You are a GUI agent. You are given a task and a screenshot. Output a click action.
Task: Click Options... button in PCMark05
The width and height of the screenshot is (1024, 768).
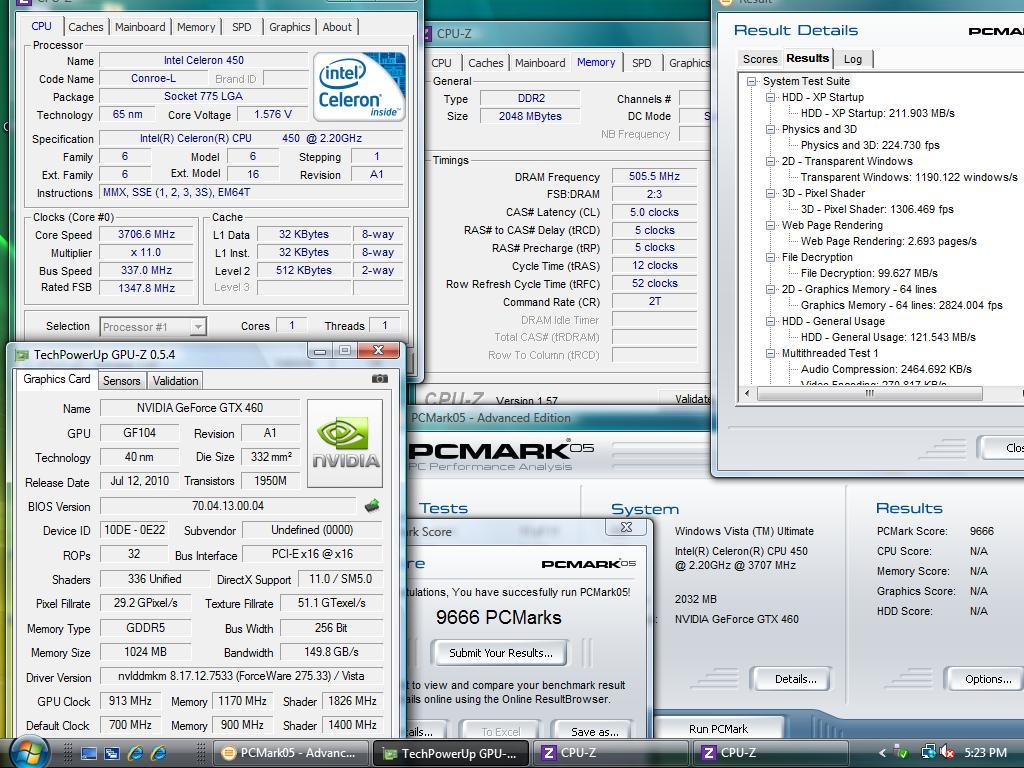tap(987, 679)
